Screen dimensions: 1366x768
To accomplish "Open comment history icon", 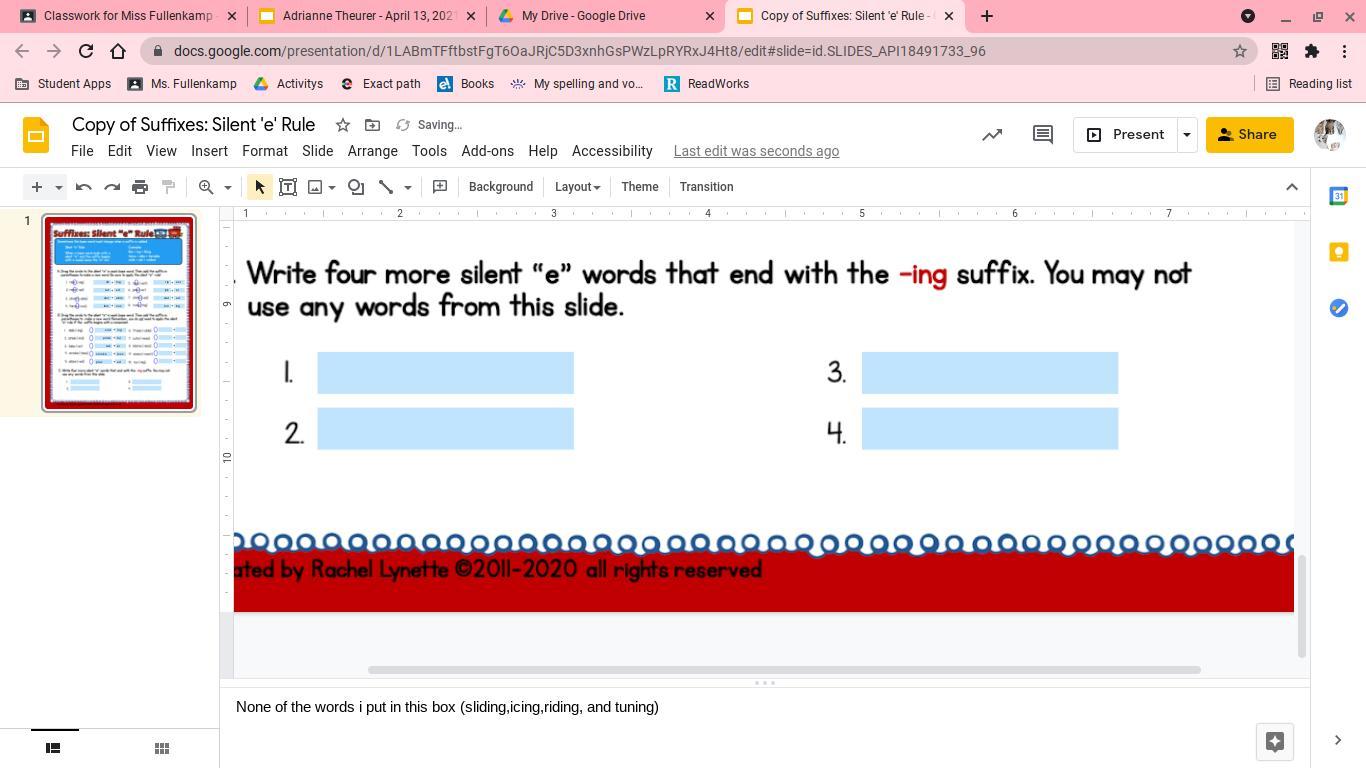I will coord(1042,135).
